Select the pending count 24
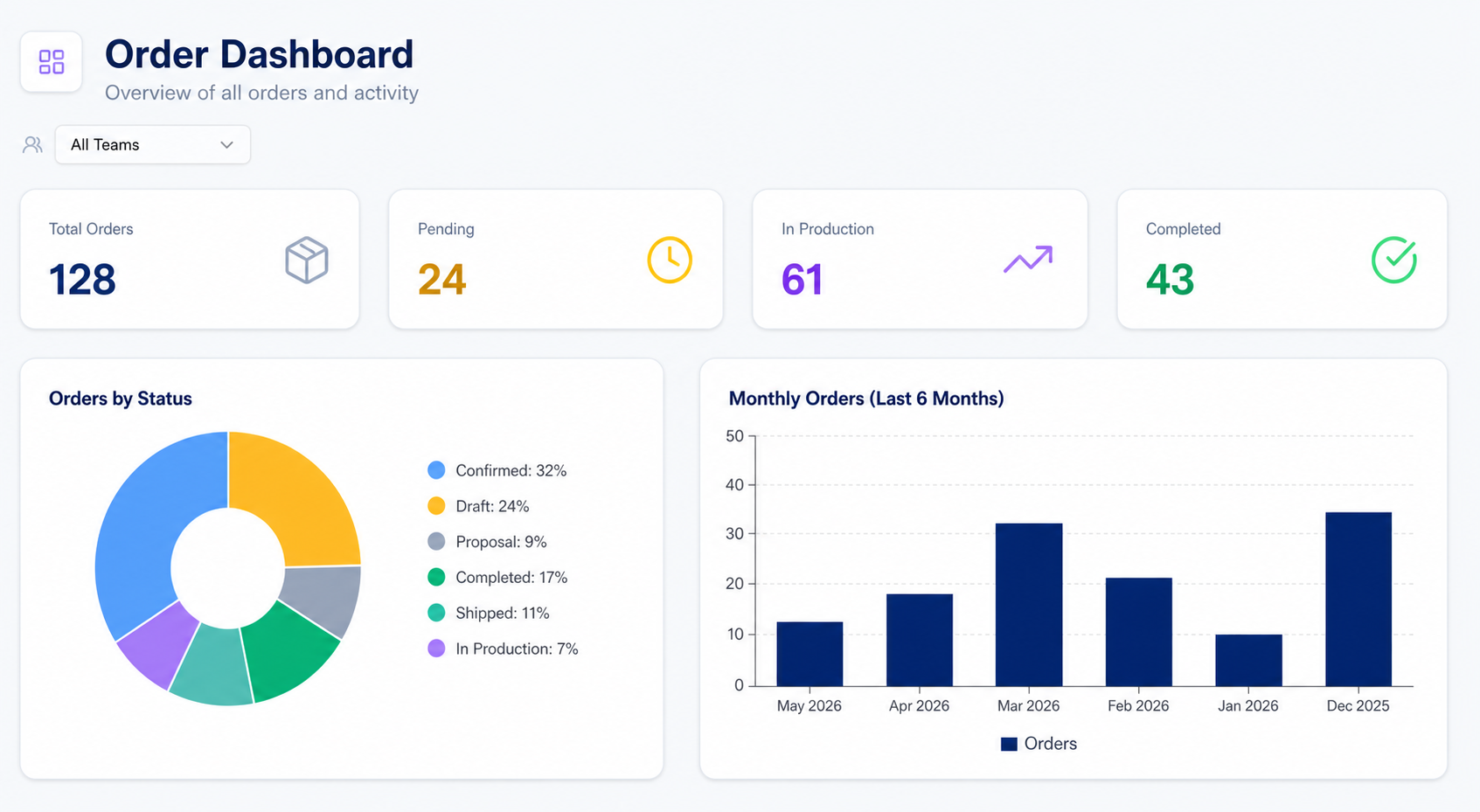This screenshot has height=812, width=1480. click(442, 280)
